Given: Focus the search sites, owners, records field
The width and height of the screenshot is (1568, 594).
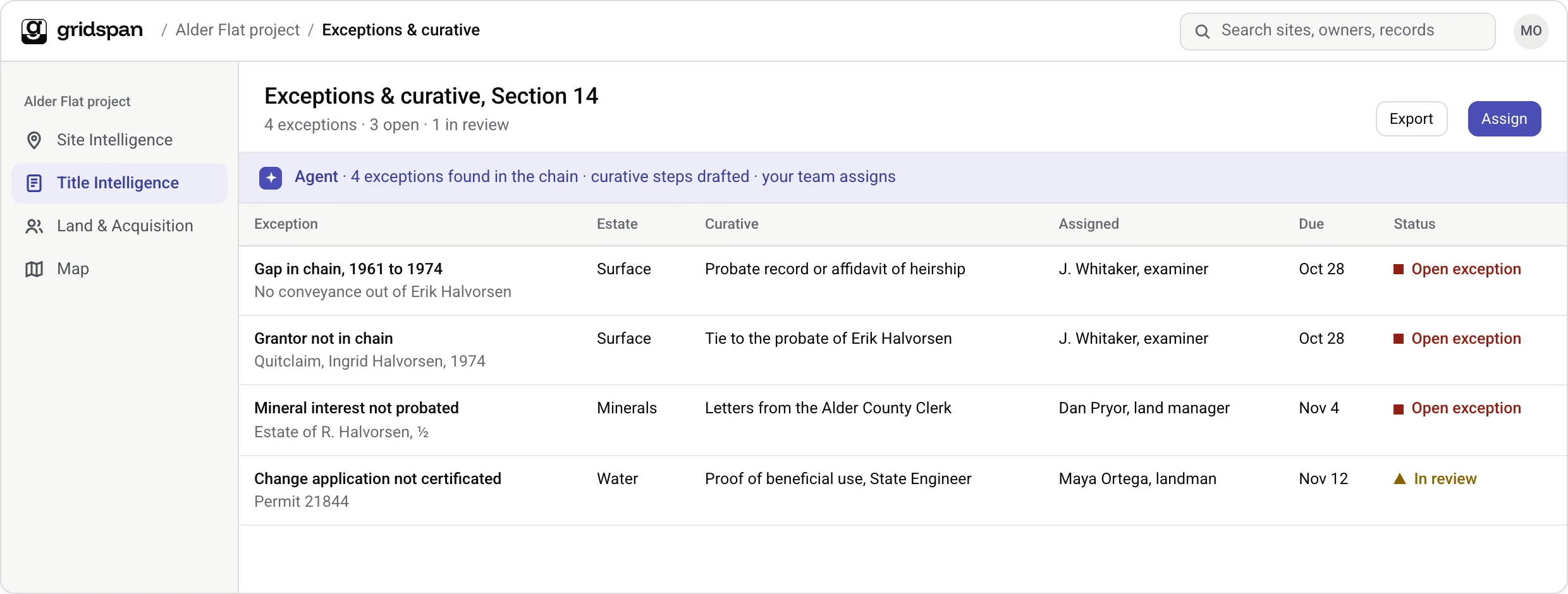Looking at the screenshot, I should (x=1337, y=31).
